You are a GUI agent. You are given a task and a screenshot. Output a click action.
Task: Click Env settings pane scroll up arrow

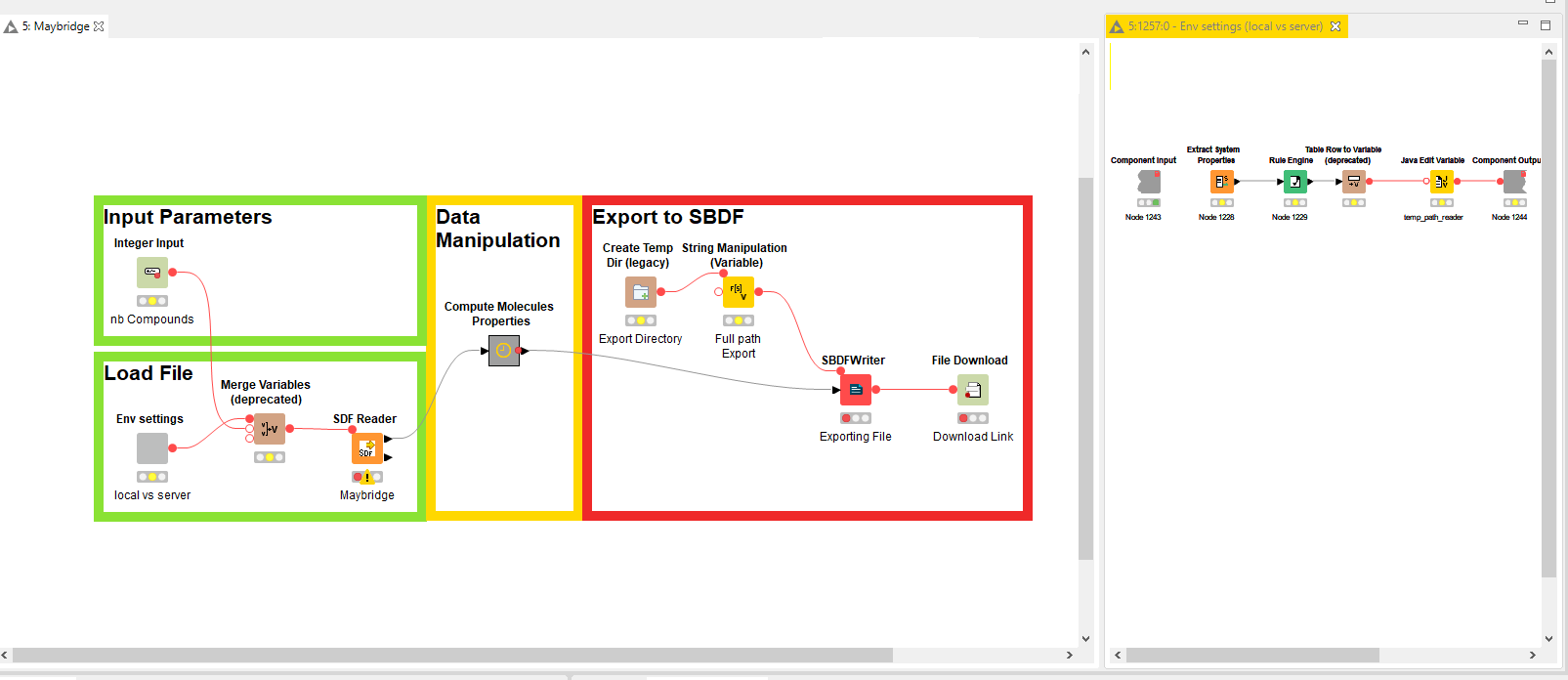pos(1548,52)
